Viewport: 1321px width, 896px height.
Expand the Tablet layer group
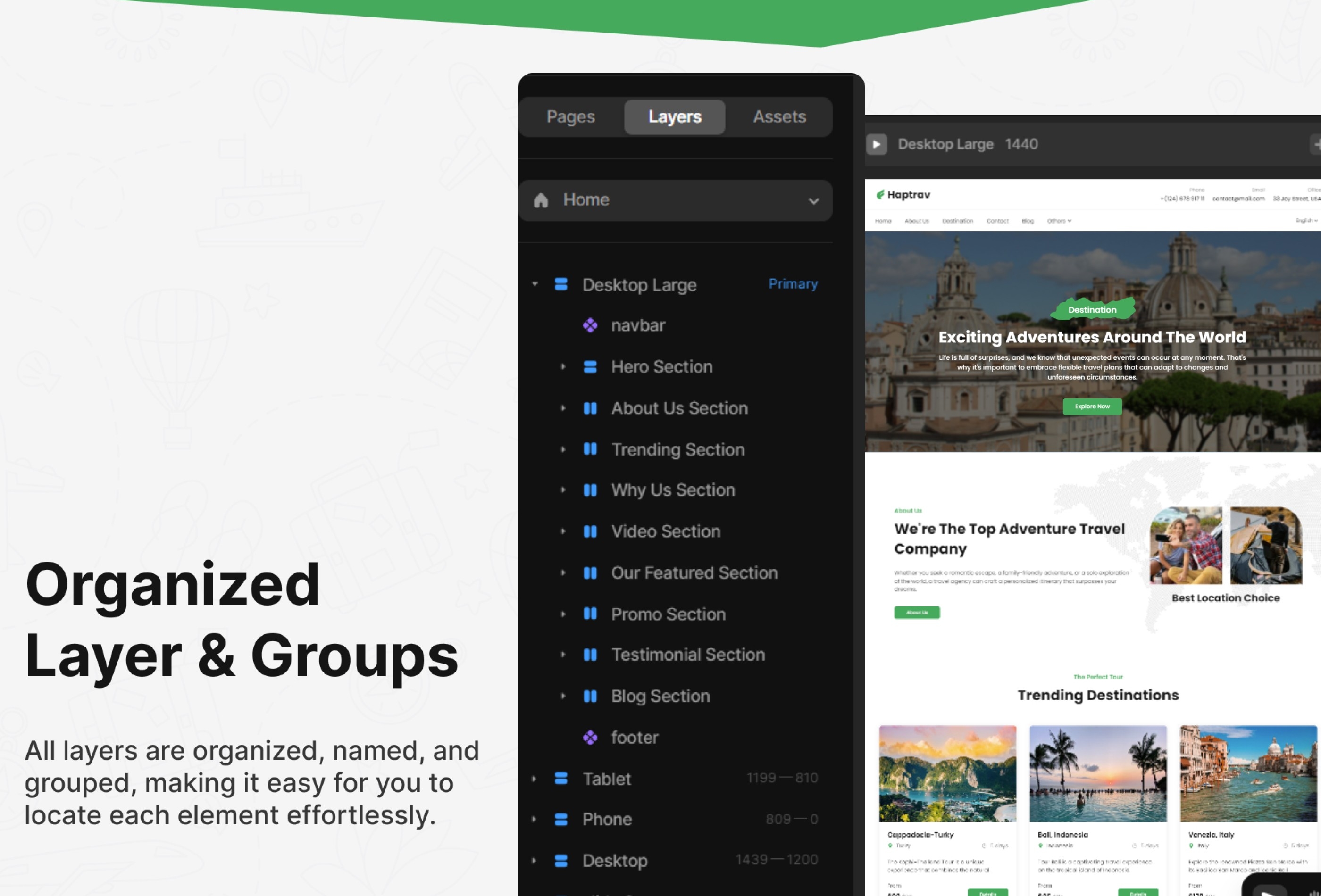[535, 779]
